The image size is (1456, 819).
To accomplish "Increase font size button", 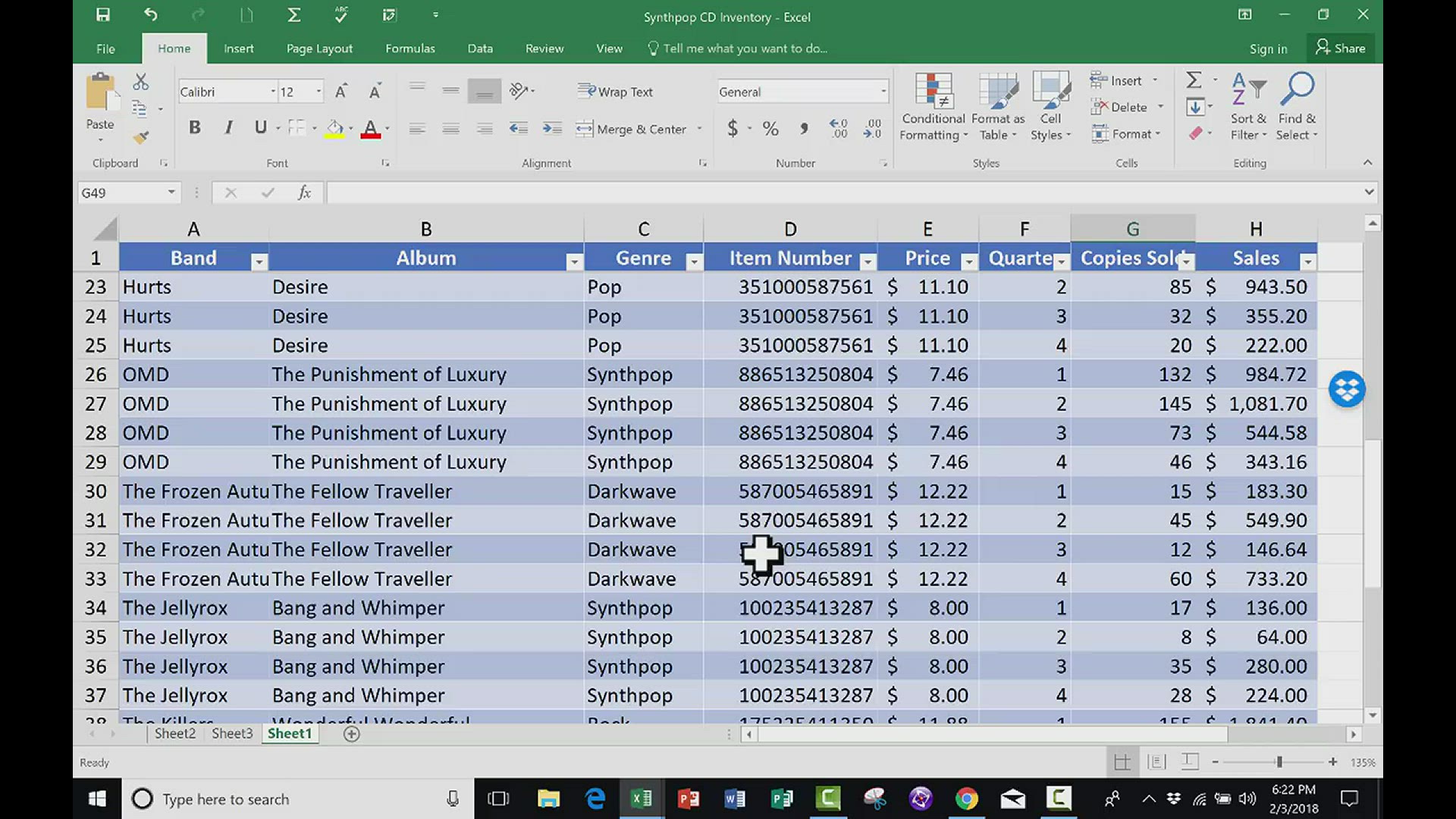I will point(341,92).
